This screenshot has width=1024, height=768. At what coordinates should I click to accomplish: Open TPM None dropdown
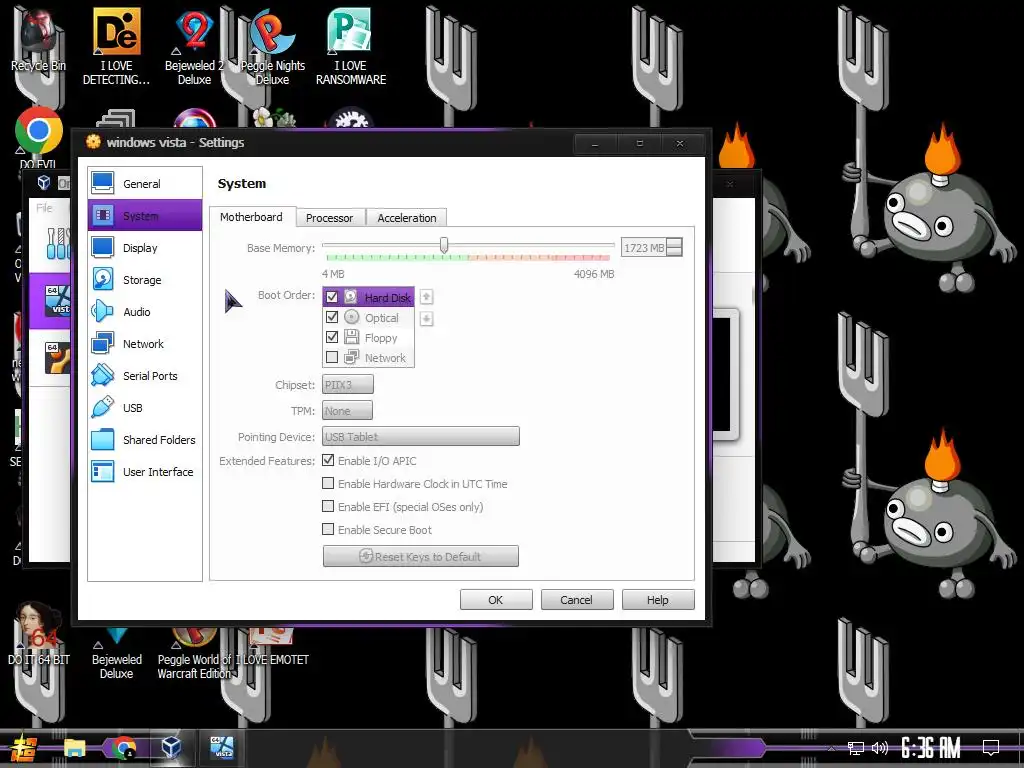(347, 411)
